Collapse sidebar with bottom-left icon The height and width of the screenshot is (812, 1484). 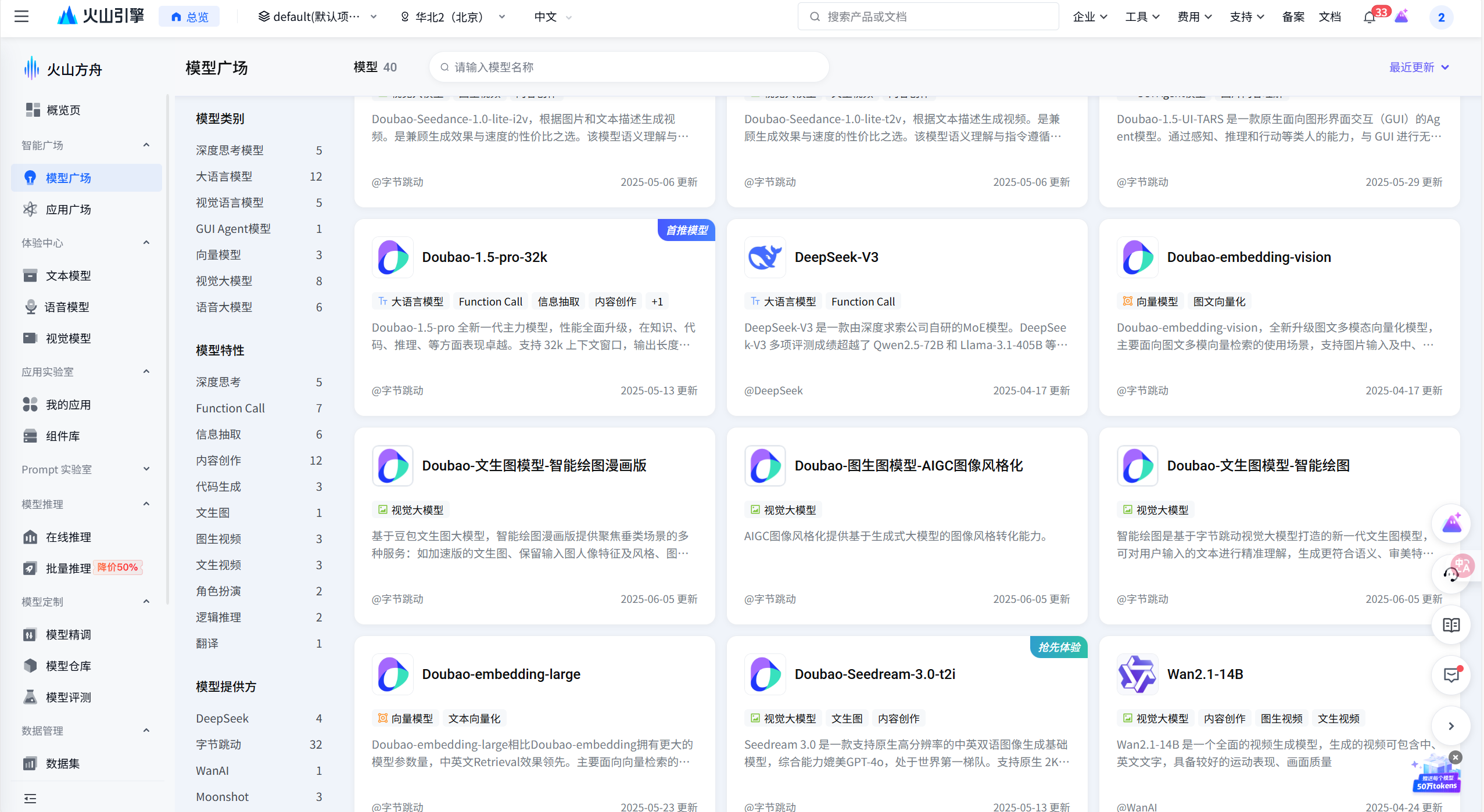pos(30,798)
